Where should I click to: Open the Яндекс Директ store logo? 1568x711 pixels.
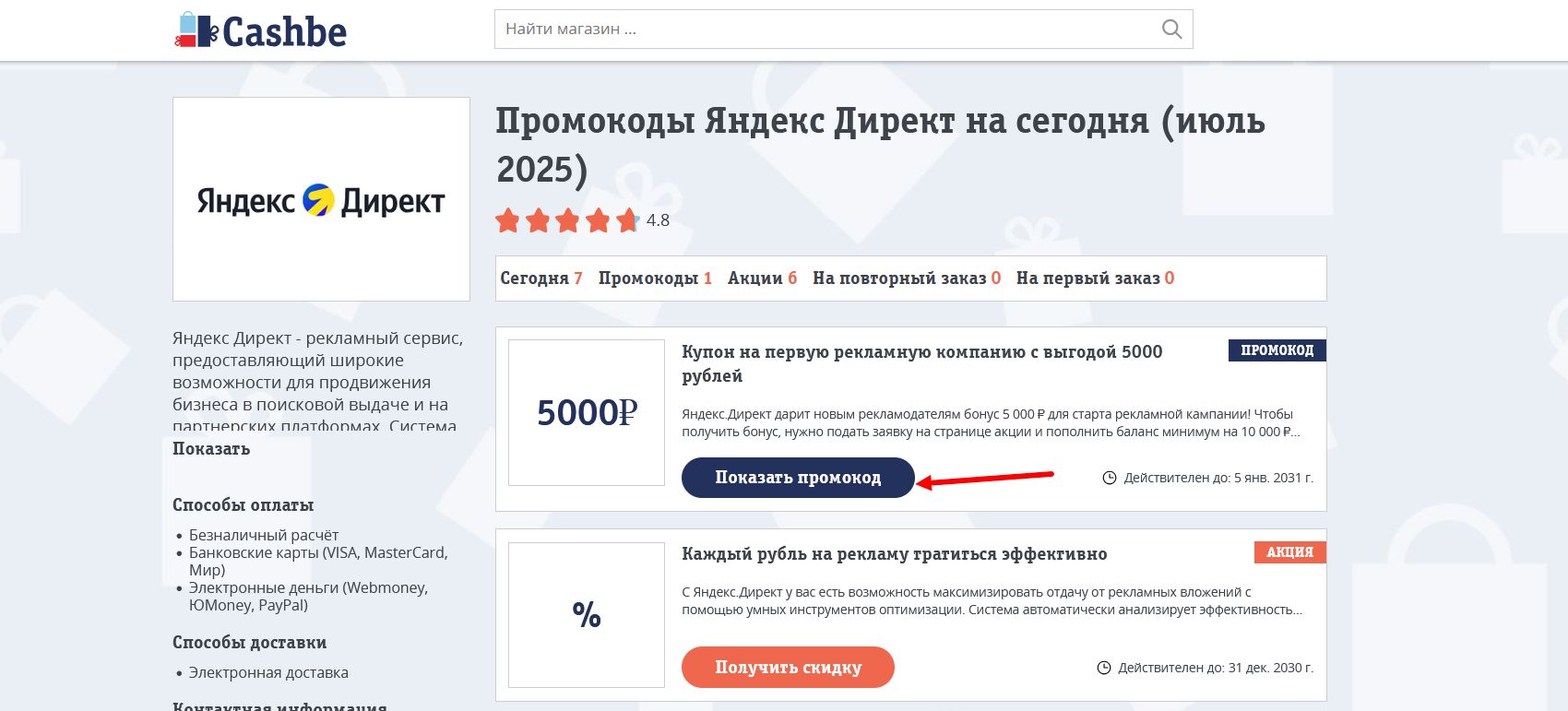321,199
